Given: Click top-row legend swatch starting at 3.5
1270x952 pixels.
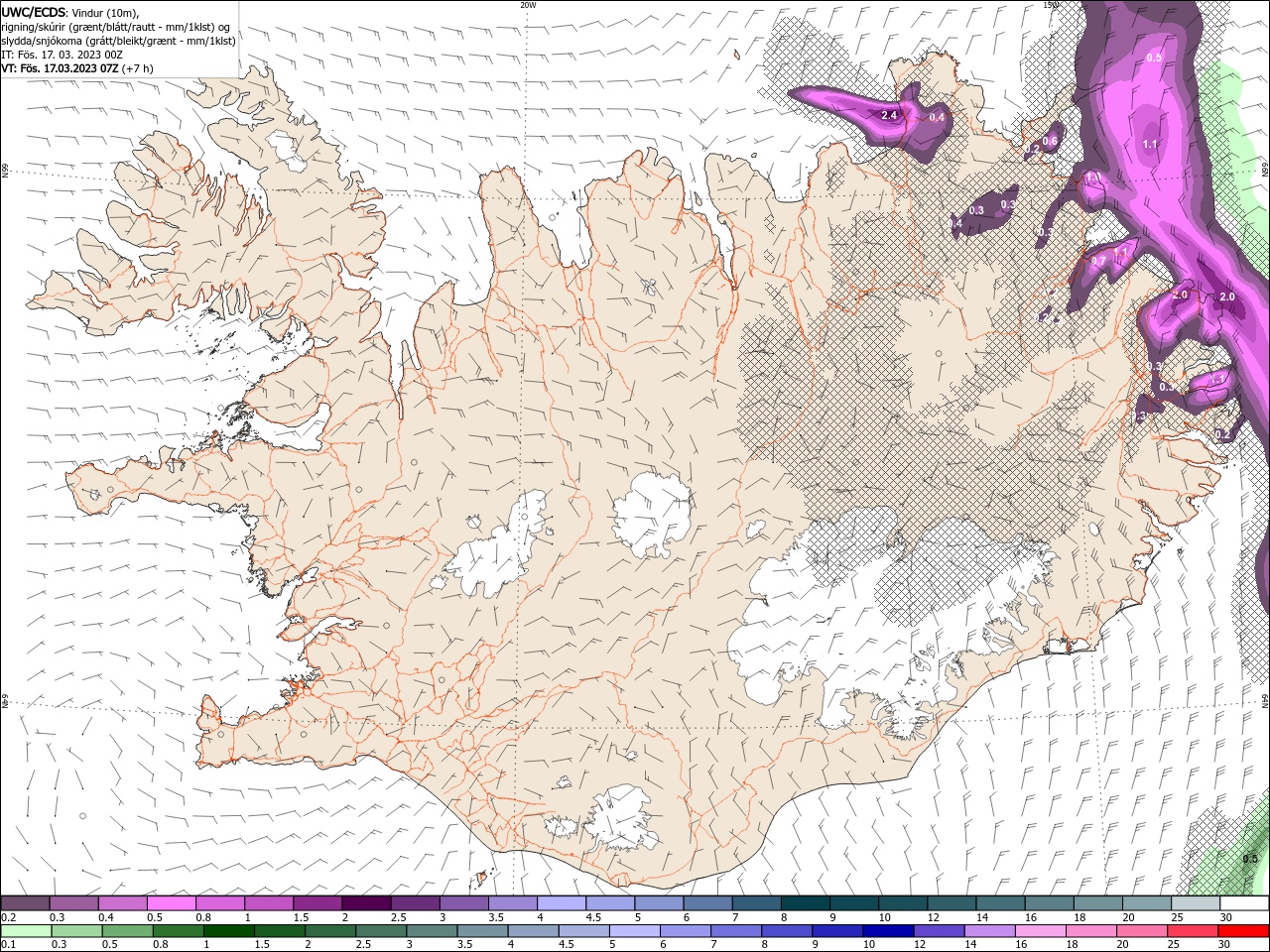Looking at the screenshot, I should [x=512, y=903].
